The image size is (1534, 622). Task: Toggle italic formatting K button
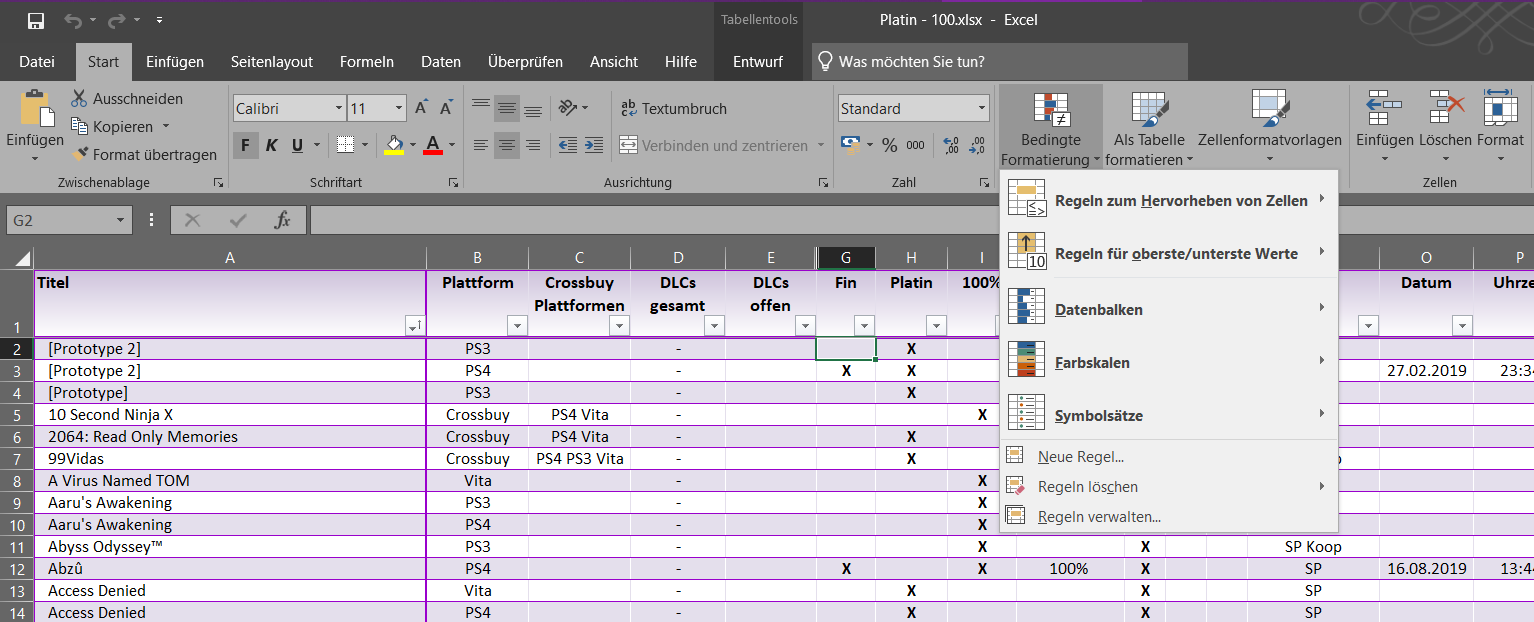coord(271,145)
